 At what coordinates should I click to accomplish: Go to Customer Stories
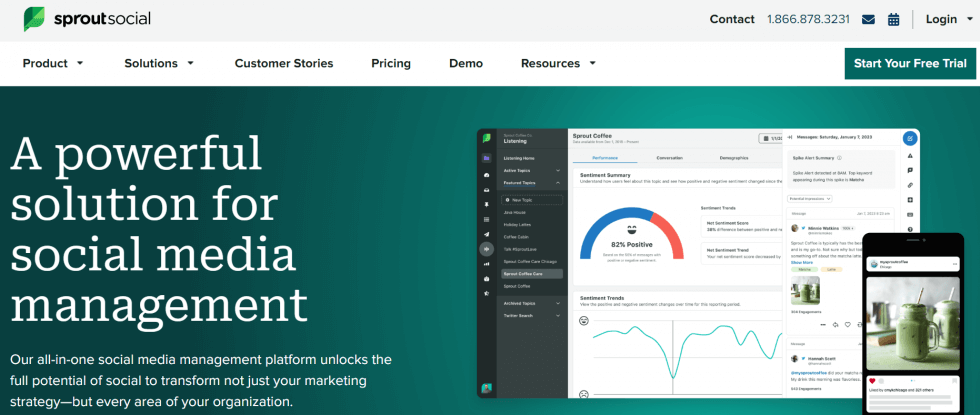click(x=284, y=63)
